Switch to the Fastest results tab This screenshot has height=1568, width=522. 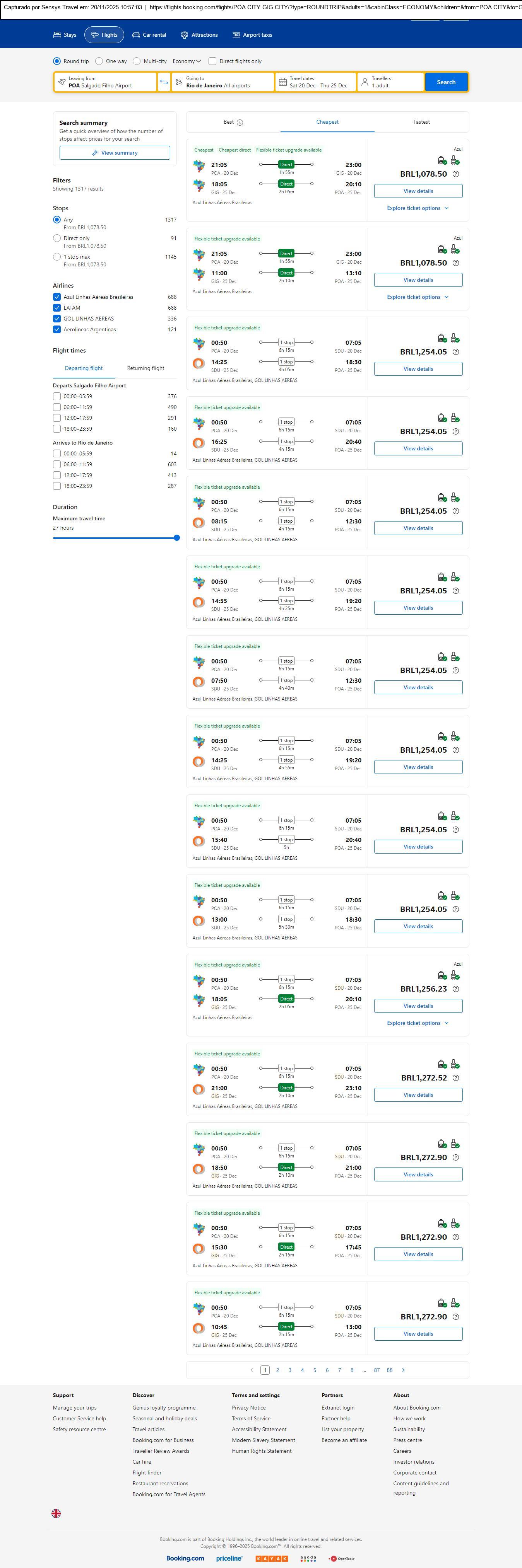click(x=421, y=122)
